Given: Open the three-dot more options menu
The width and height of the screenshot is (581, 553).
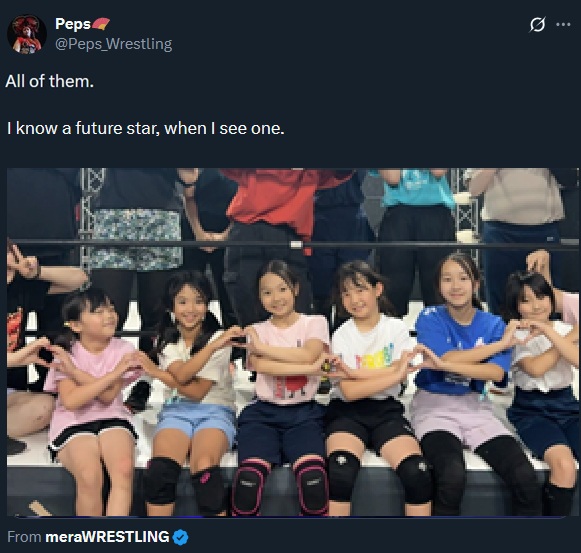Looking at the screenshot, I should (563, 25).
